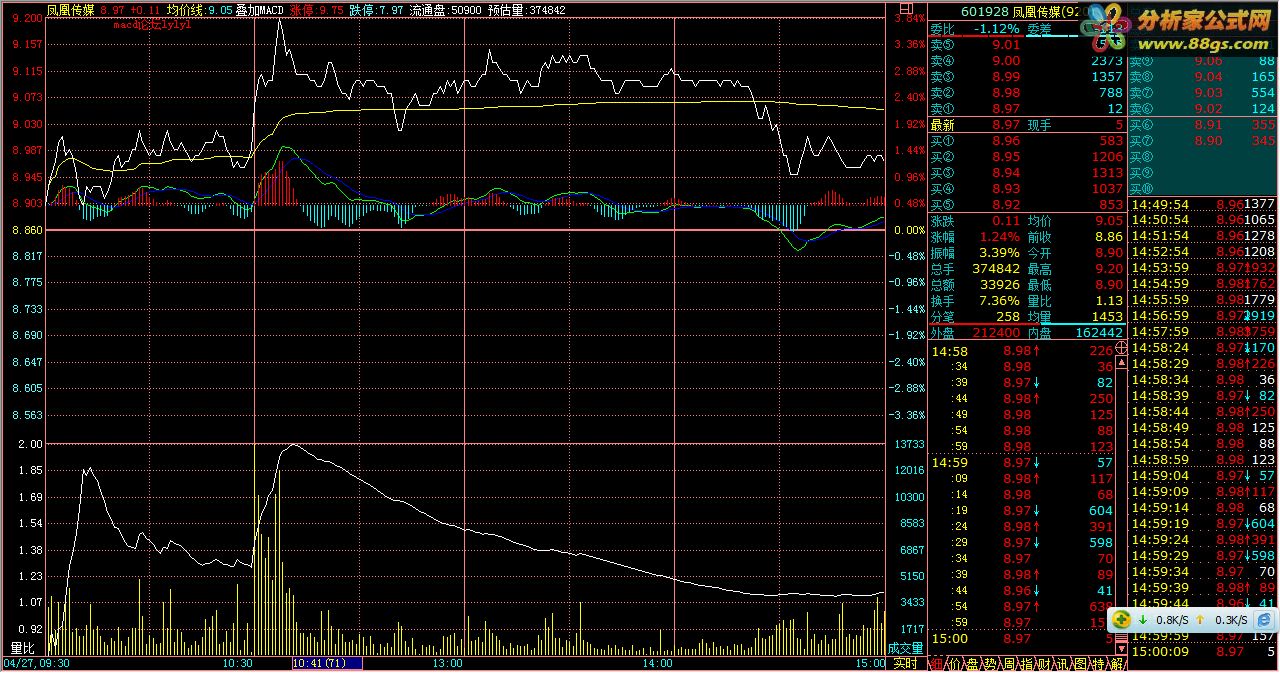Select extended level 买⑥ 8.91 row
The image size is (1280, 673).
(x=1203, y=125)
